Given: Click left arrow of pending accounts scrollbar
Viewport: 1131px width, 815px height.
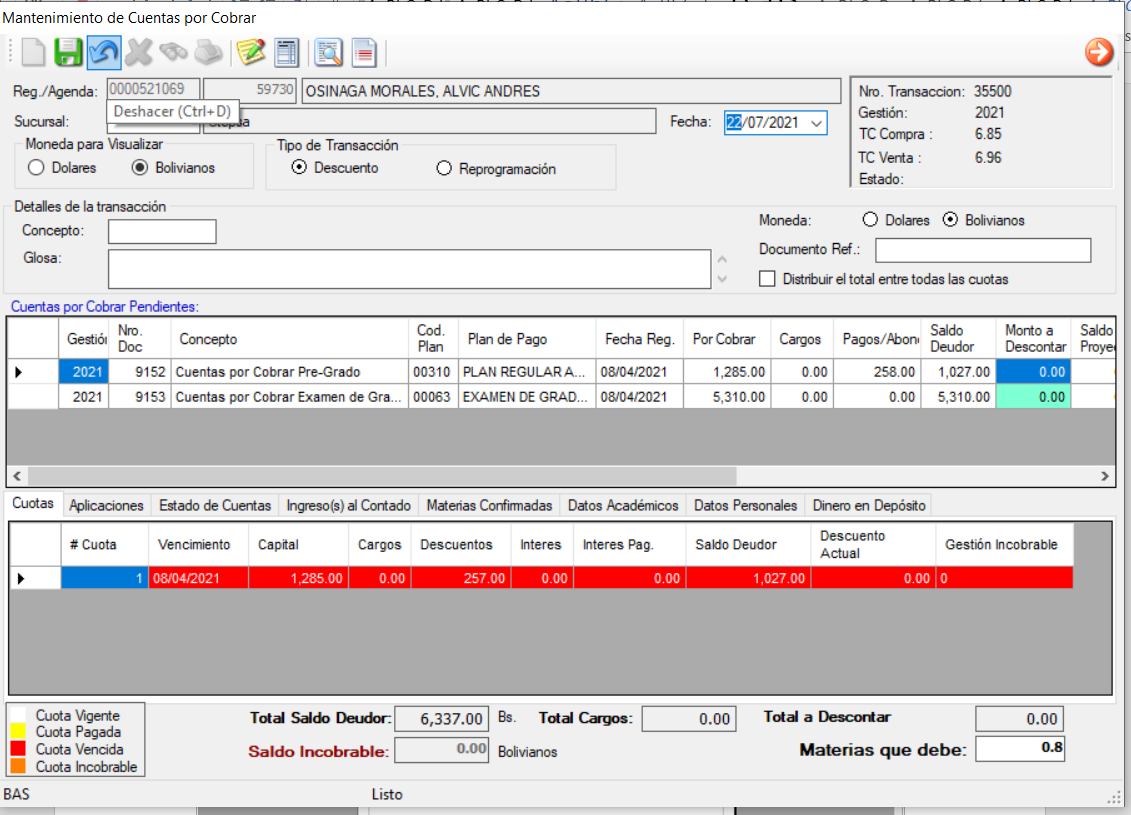Looking at the screenshot, I should coord(17,476).
